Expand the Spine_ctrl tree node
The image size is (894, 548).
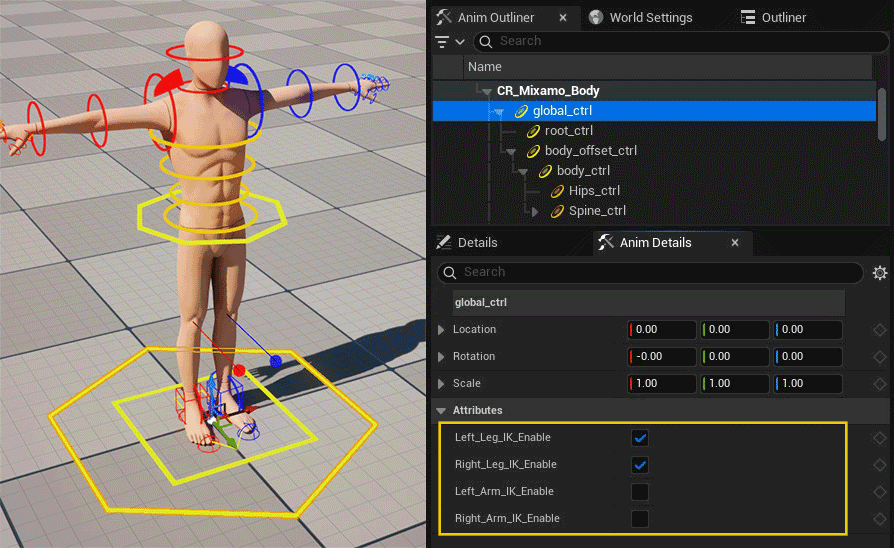pos(534,211)
